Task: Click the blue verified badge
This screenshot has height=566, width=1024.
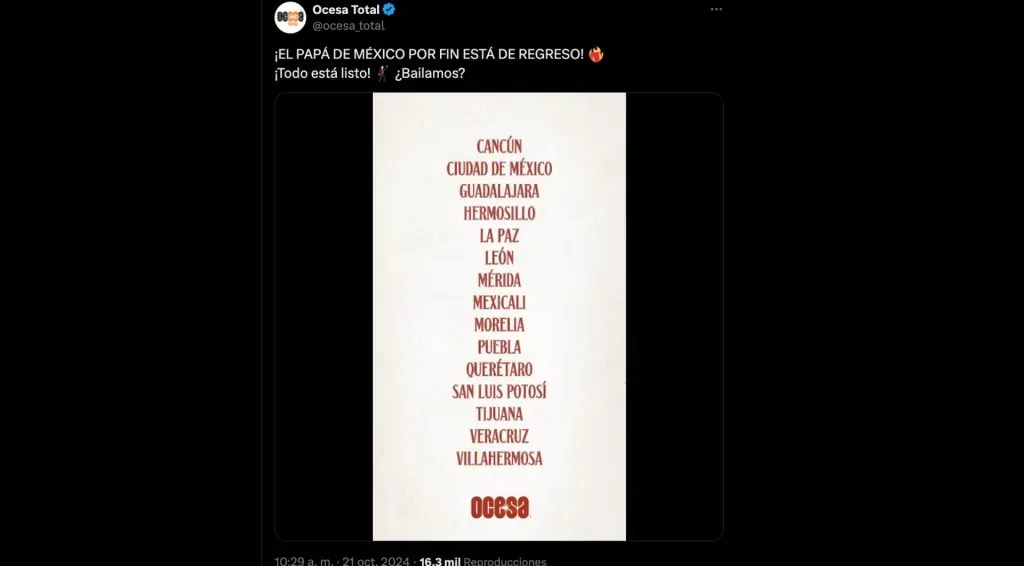Action: pos(389,10)
